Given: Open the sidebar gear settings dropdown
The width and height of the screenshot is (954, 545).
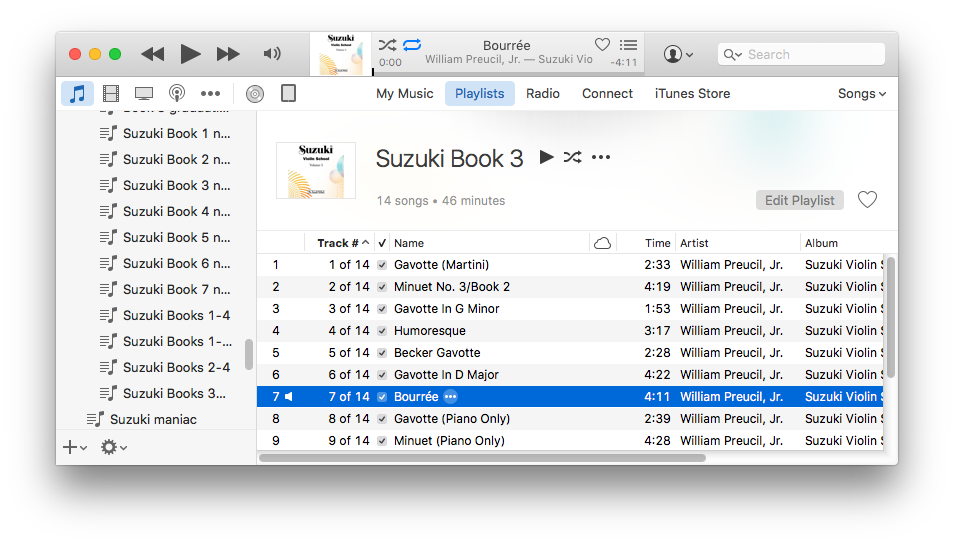Looking at the screenshot, I should pyautogui.click(x=114, y=447).
